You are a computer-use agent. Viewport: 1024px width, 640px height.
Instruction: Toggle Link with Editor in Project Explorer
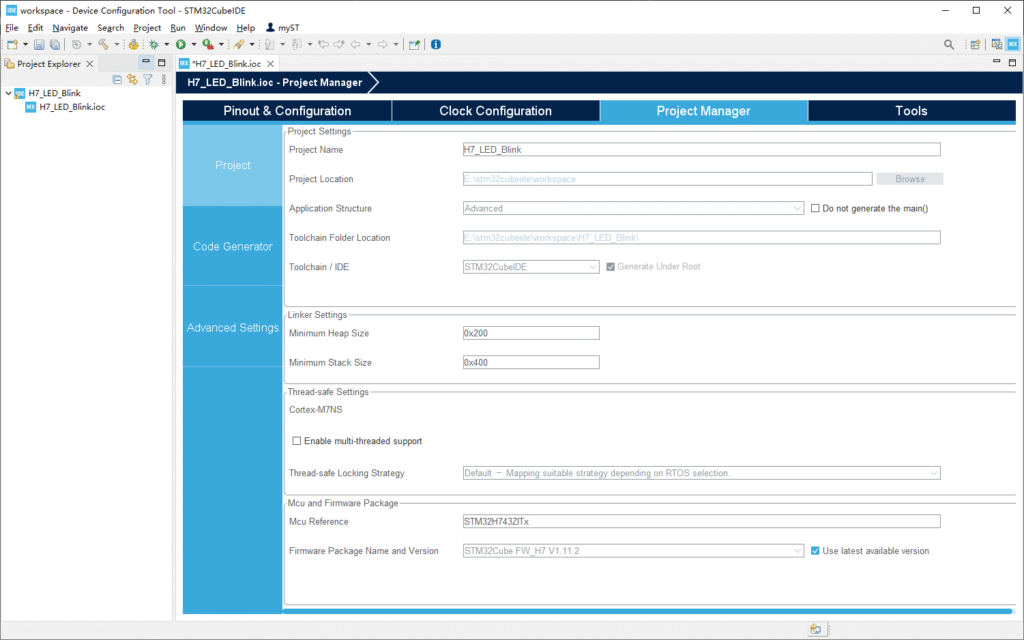[x=133, y=80]
